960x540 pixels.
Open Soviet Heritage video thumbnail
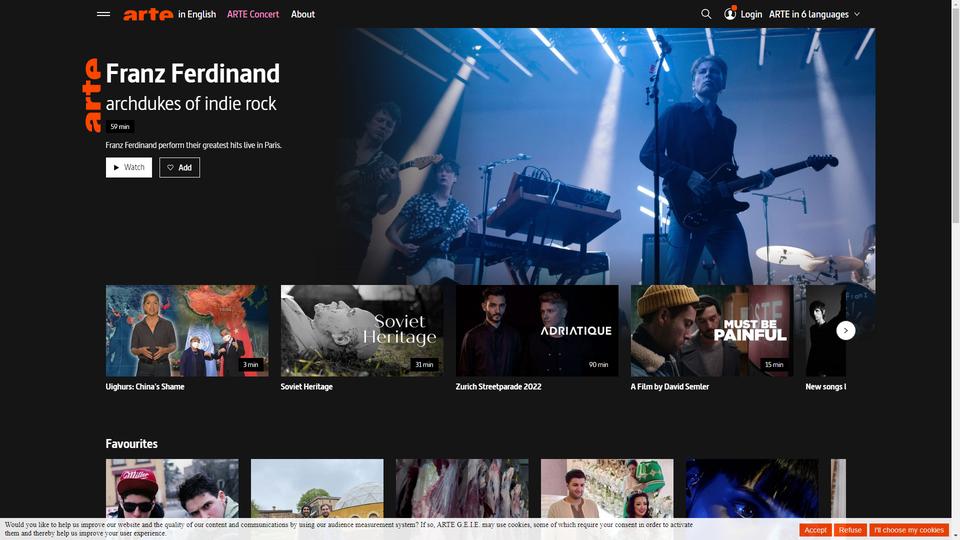coord(362,331)
